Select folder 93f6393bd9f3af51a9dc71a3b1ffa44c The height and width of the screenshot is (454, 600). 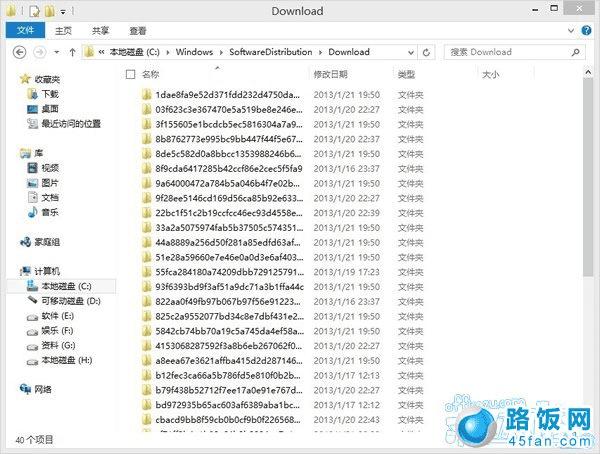click(x=230, y=287)
